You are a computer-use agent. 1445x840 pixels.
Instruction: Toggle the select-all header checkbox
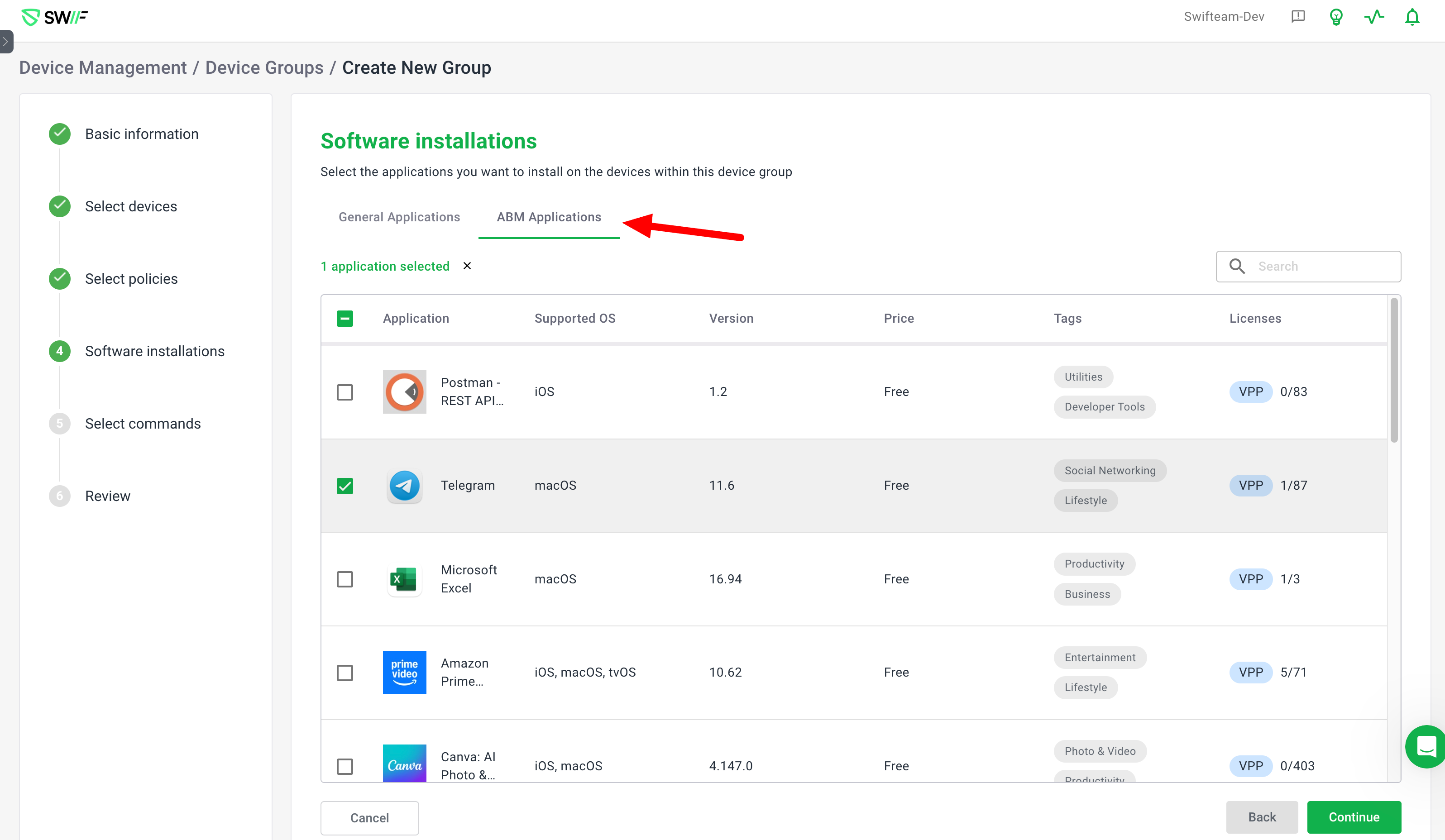coord(345,318)
